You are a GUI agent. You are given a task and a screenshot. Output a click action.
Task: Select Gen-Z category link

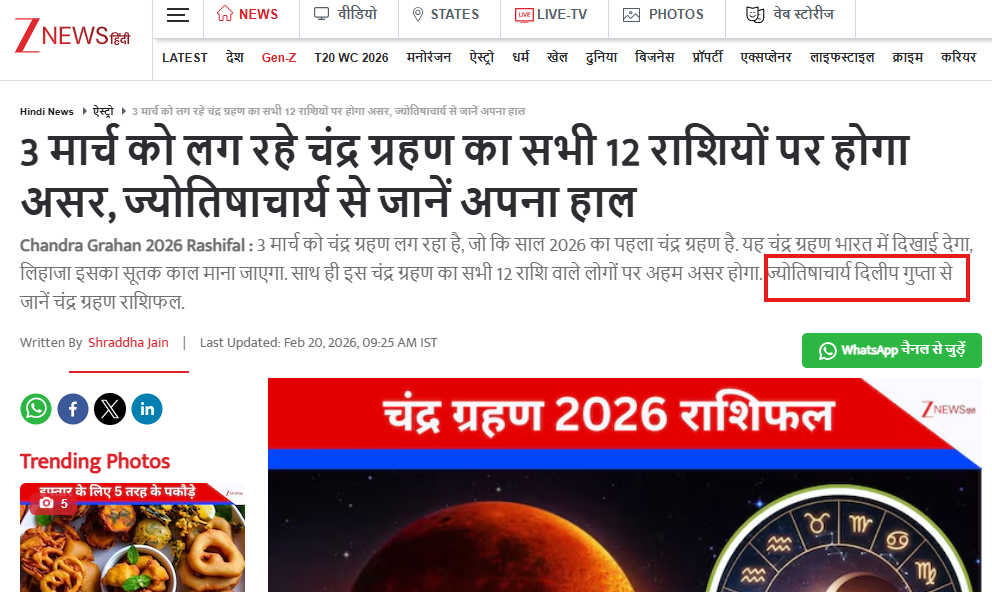tap(279, 58)
